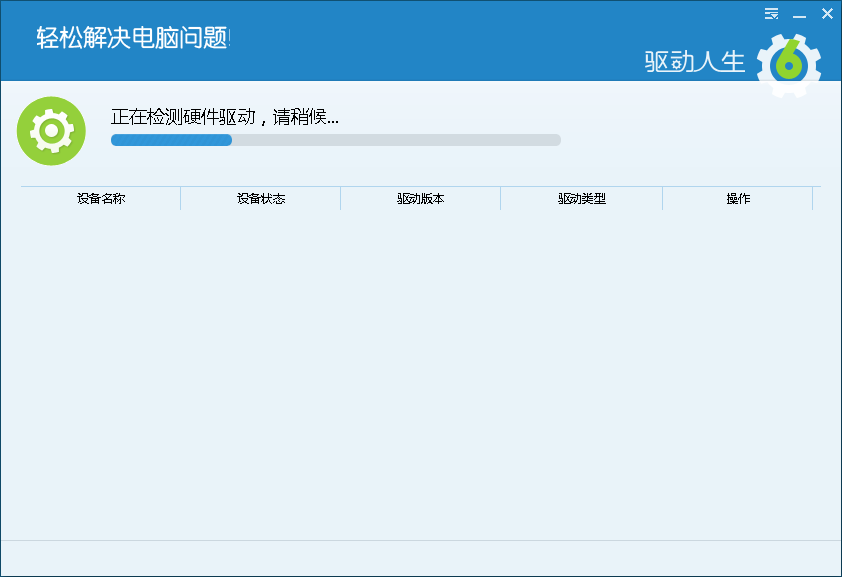The width and height of the screenshot is (842, 577).
Task: Click the 驱动人生 brand text
Action: [695, 62]
